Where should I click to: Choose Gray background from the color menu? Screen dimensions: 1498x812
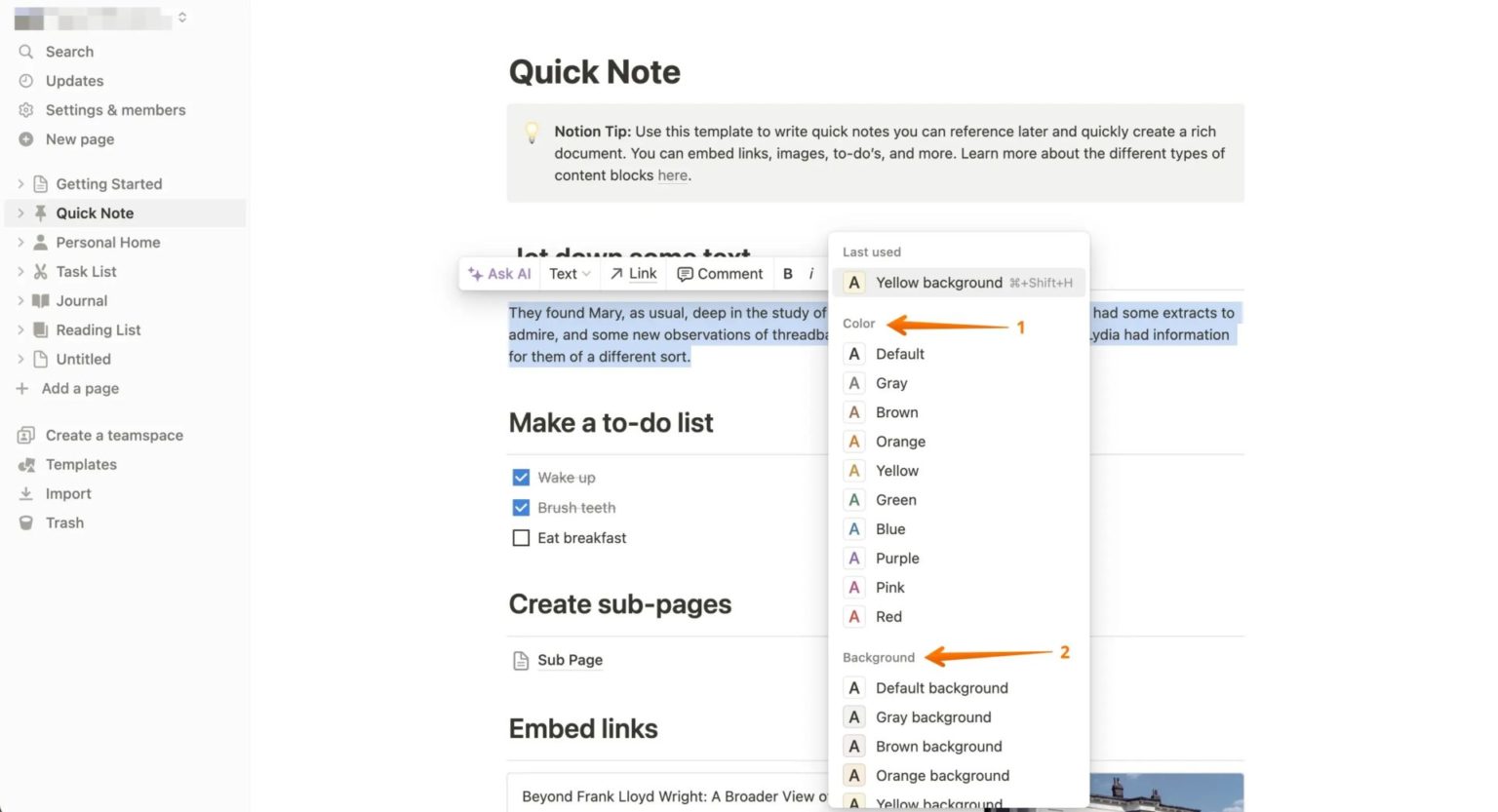(932, 716)
